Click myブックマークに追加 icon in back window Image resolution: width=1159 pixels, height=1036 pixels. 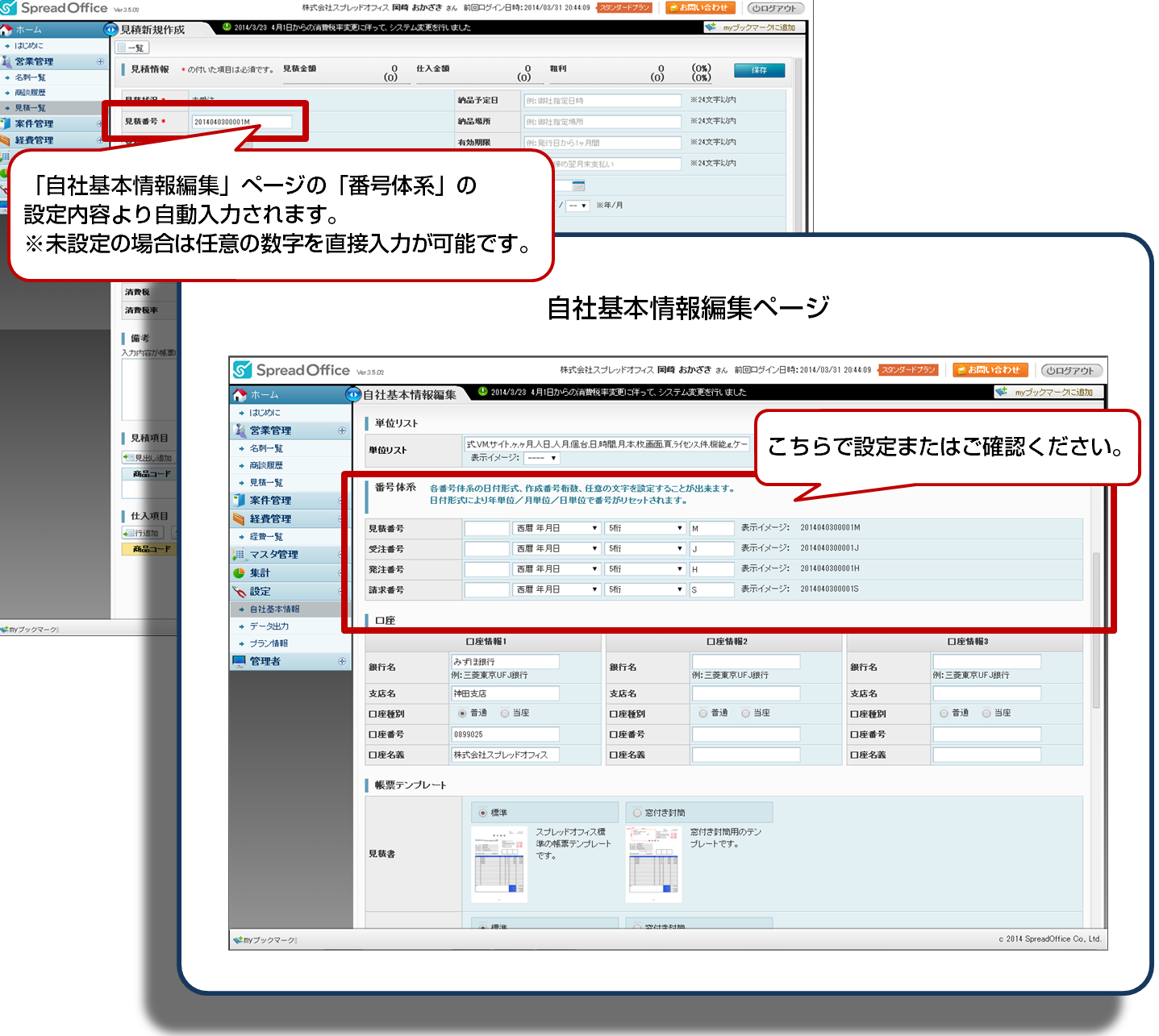tap(711, 27)
